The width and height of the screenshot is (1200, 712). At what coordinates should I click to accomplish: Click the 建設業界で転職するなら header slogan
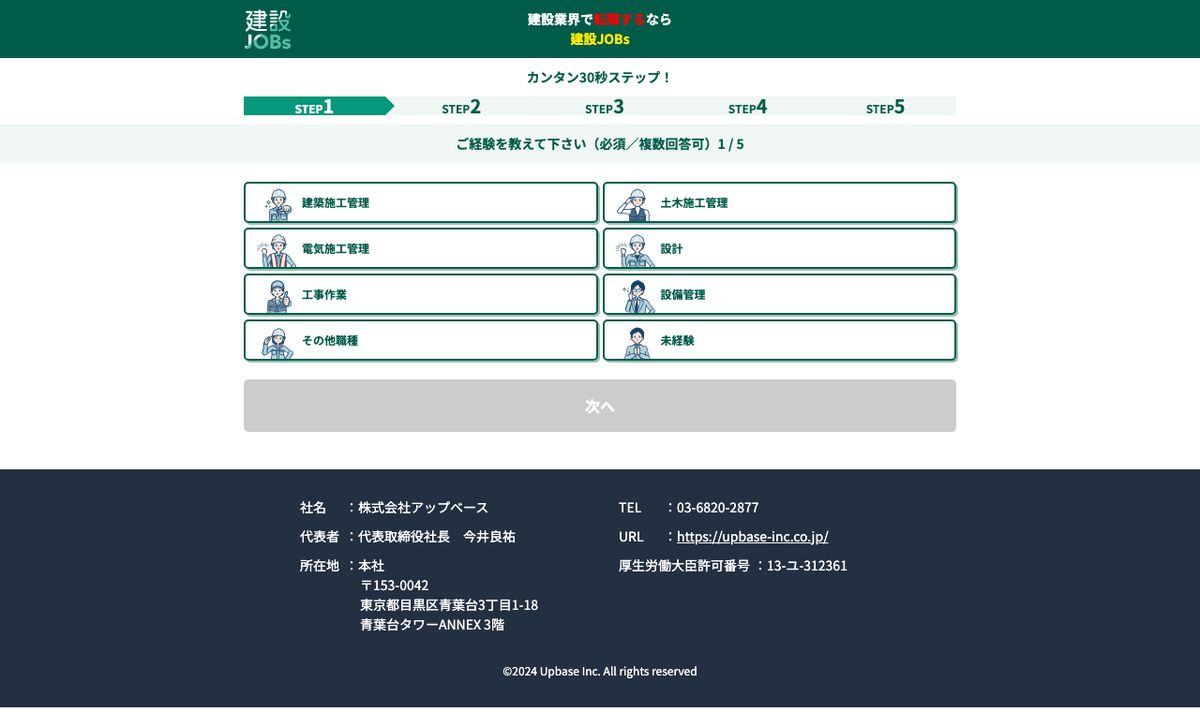[x=600, y=19]
